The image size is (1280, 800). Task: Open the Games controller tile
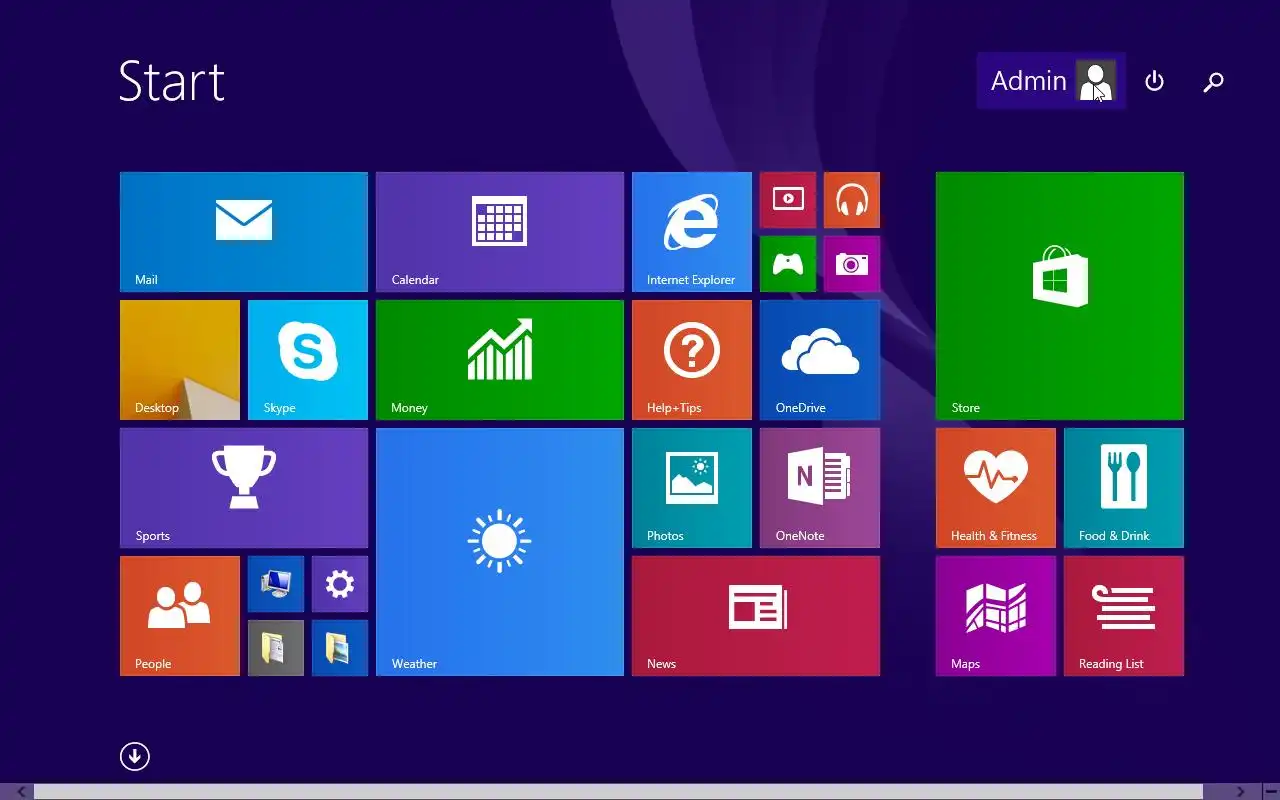pos(788,264)
